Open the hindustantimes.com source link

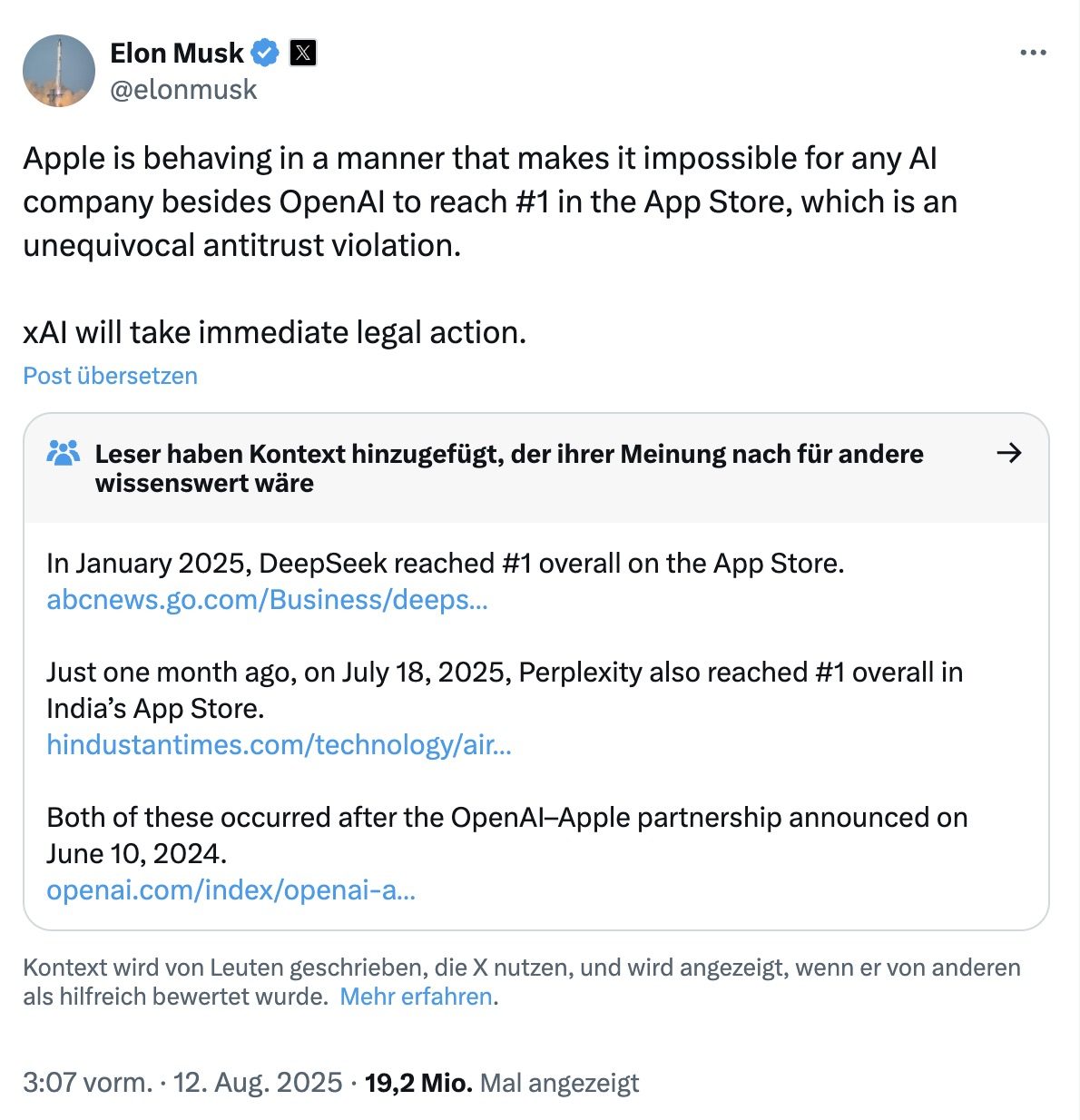(279, 745)
